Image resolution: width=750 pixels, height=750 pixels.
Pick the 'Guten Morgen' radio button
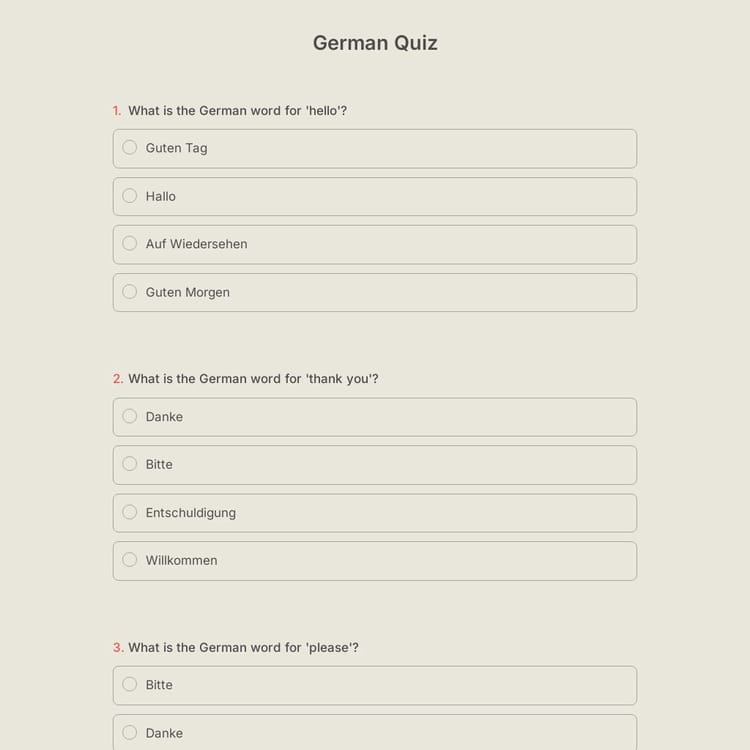click(x=130, y=292)
